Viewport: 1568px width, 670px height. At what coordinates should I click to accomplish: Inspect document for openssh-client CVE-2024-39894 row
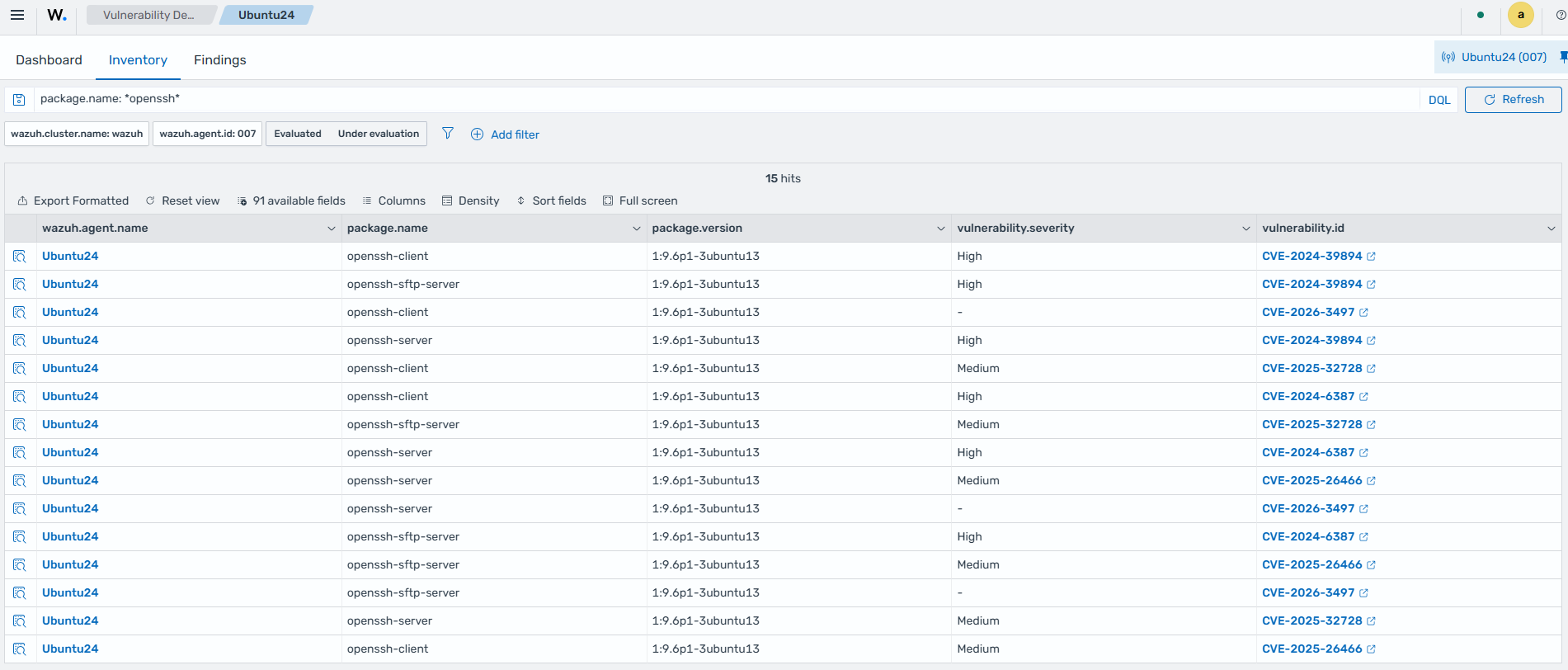[20, 257]
